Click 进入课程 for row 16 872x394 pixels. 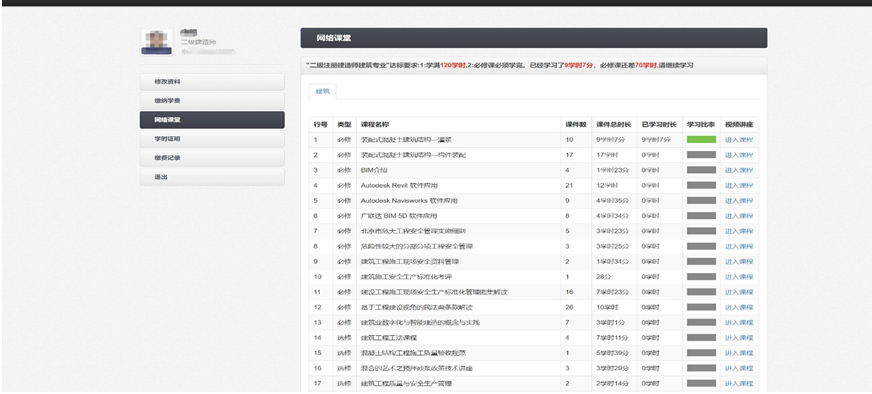pyautogui.click(x=739, y=368)
